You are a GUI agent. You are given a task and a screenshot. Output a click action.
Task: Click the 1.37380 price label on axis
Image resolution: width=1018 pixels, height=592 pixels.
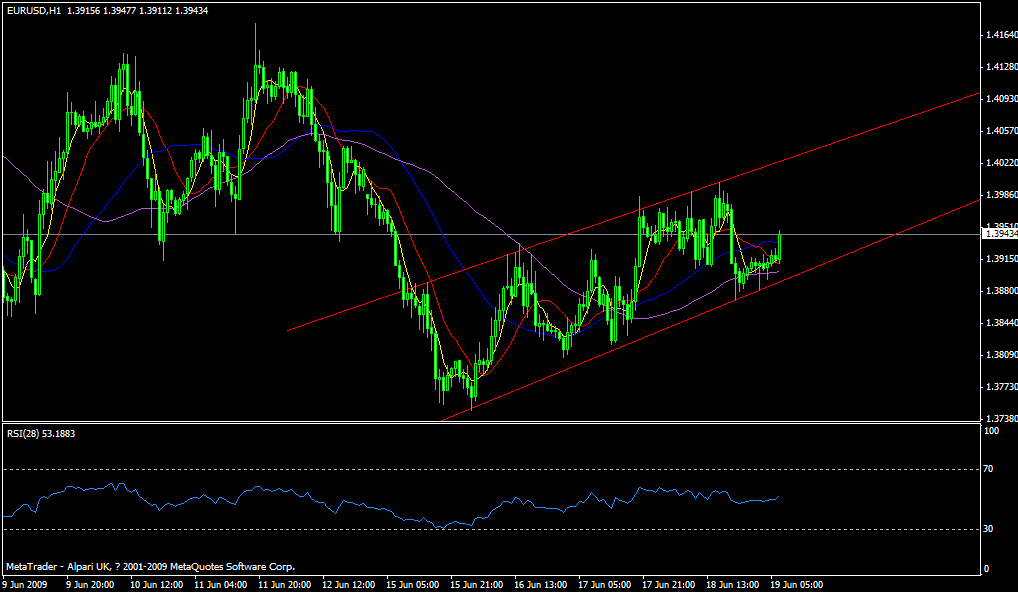998,420
